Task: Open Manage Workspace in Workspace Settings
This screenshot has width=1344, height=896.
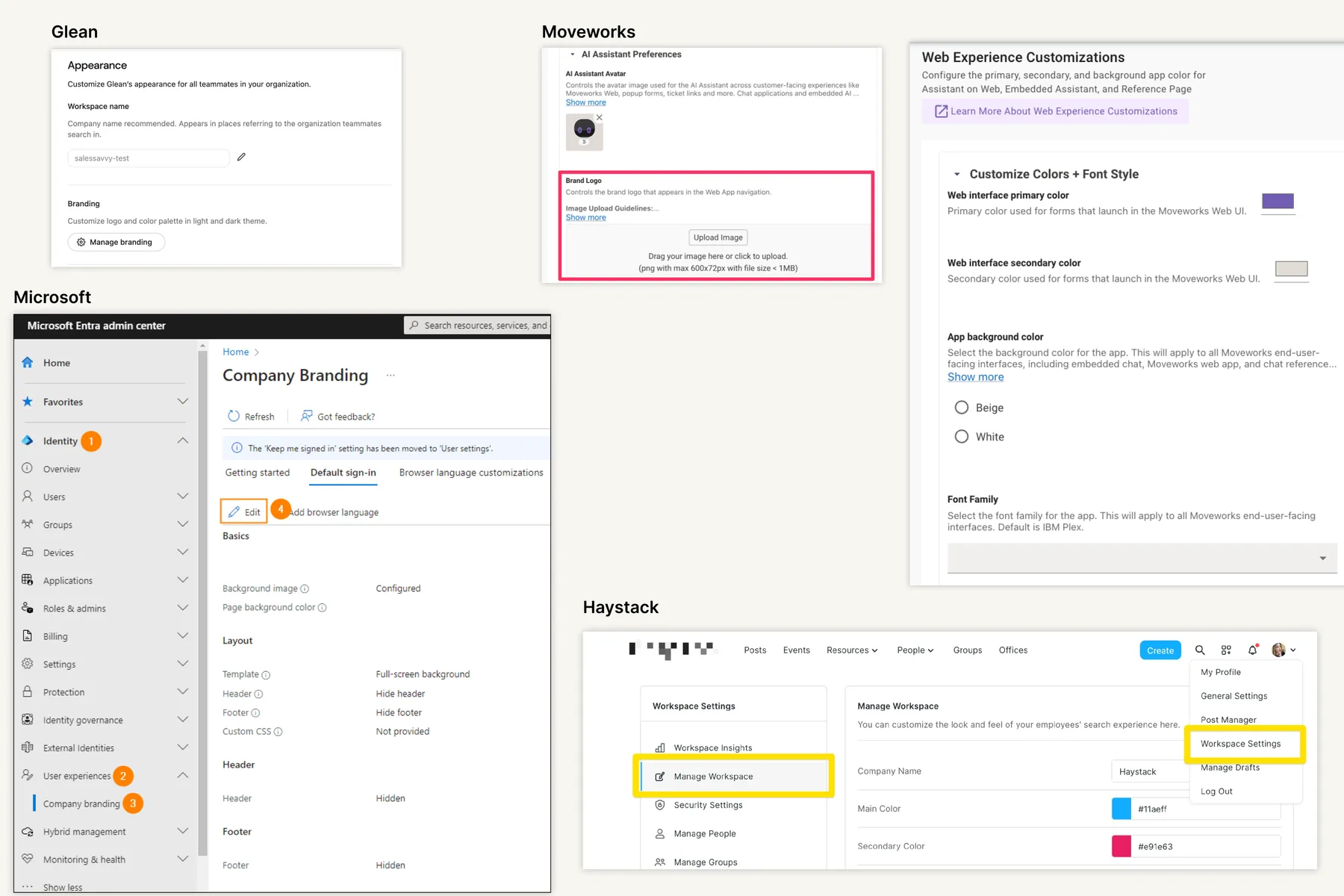Action: [734, 777]
